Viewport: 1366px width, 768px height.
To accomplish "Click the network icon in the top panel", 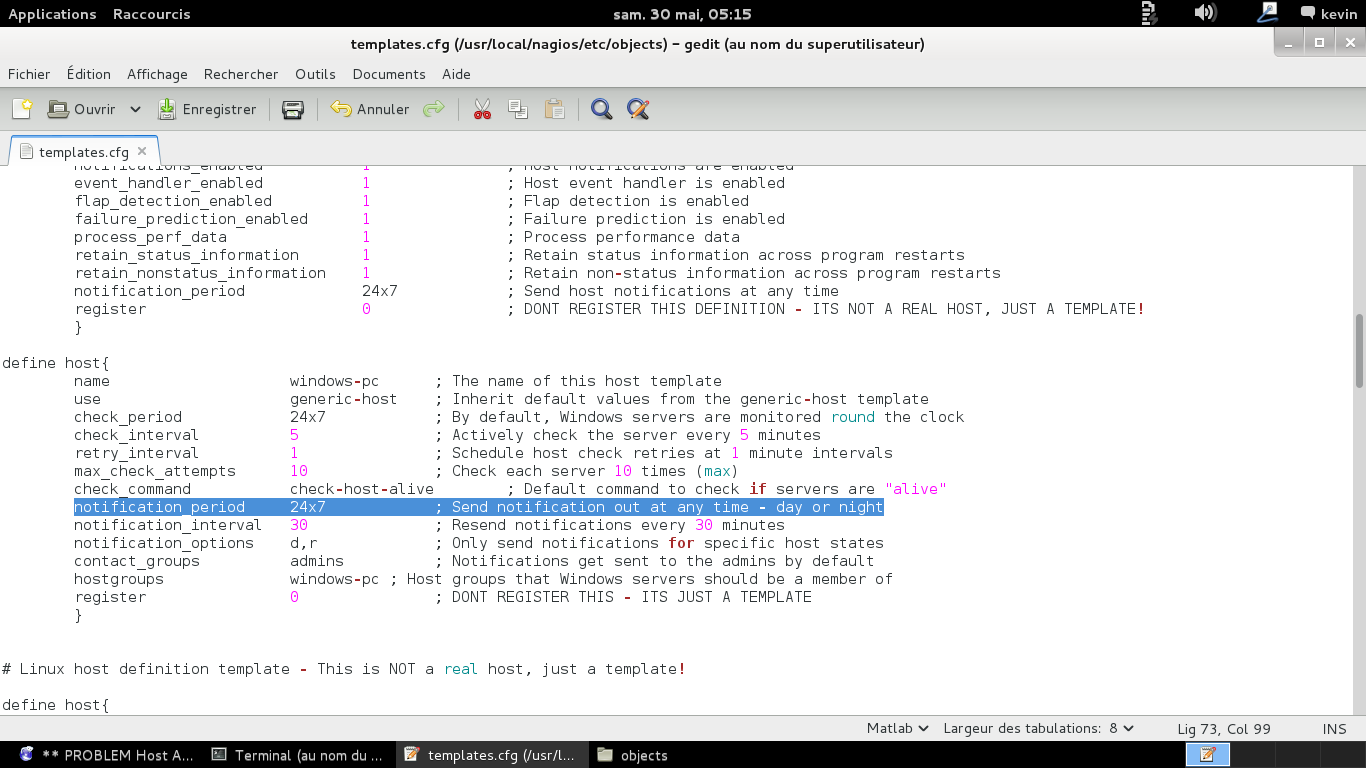I will tap(1267, 13).
